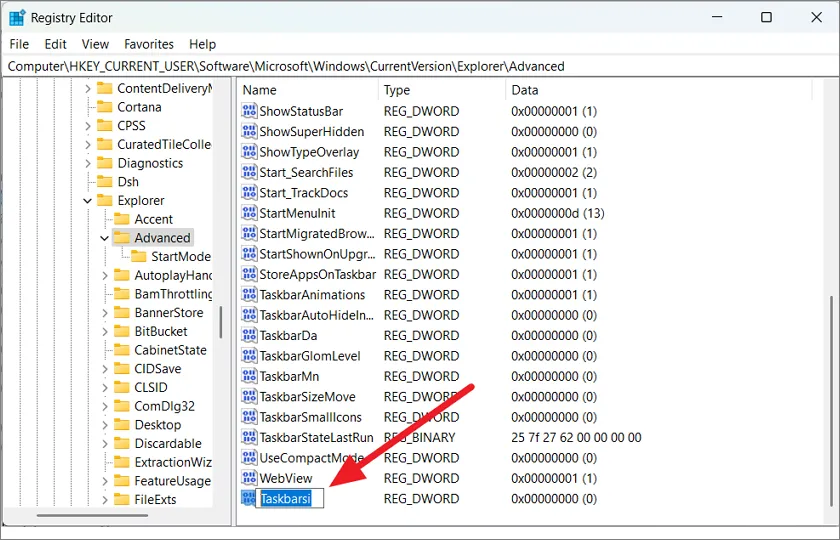Click the ShowStatusBar value icon

[249, 111]
